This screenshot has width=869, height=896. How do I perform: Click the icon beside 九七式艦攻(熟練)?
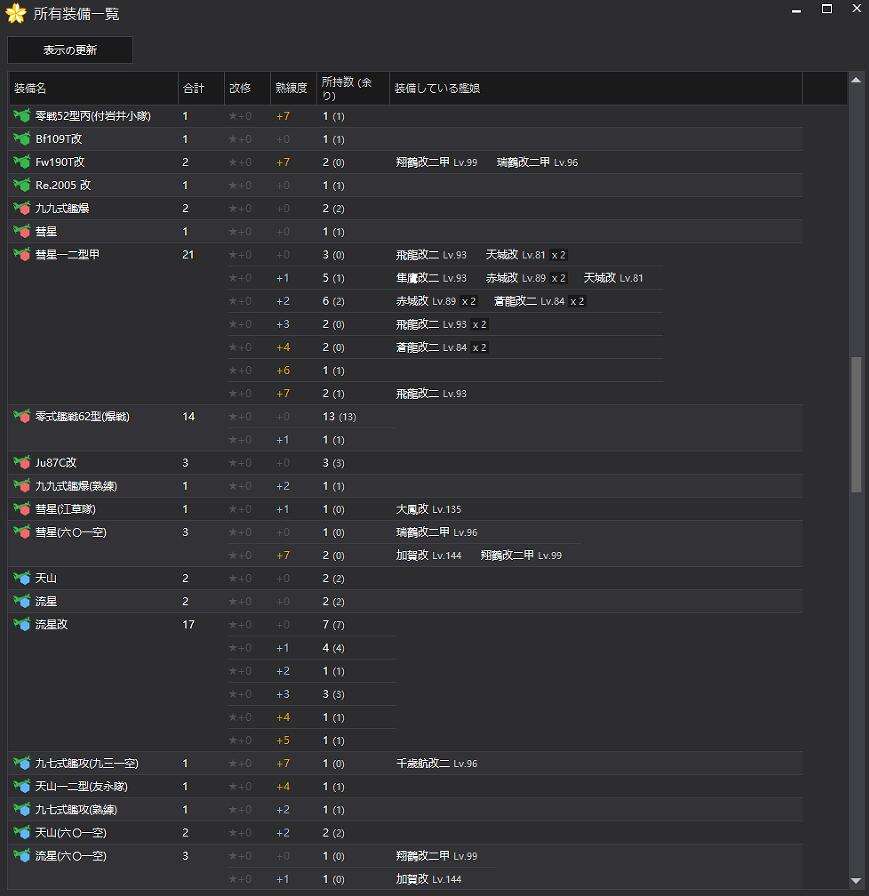22,810
